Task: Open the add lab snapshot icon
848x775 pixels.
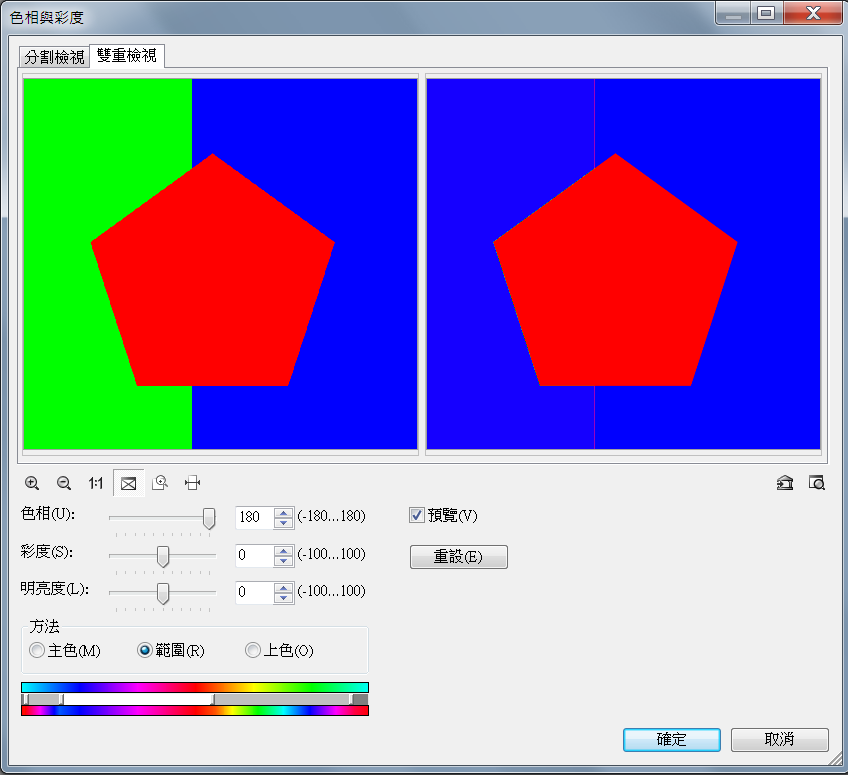Action: click(x=785, y=482)
